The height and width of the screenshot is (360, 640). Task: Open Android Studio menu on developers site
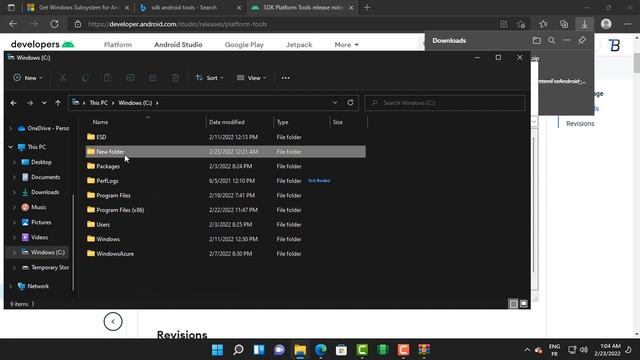(178, 44)
